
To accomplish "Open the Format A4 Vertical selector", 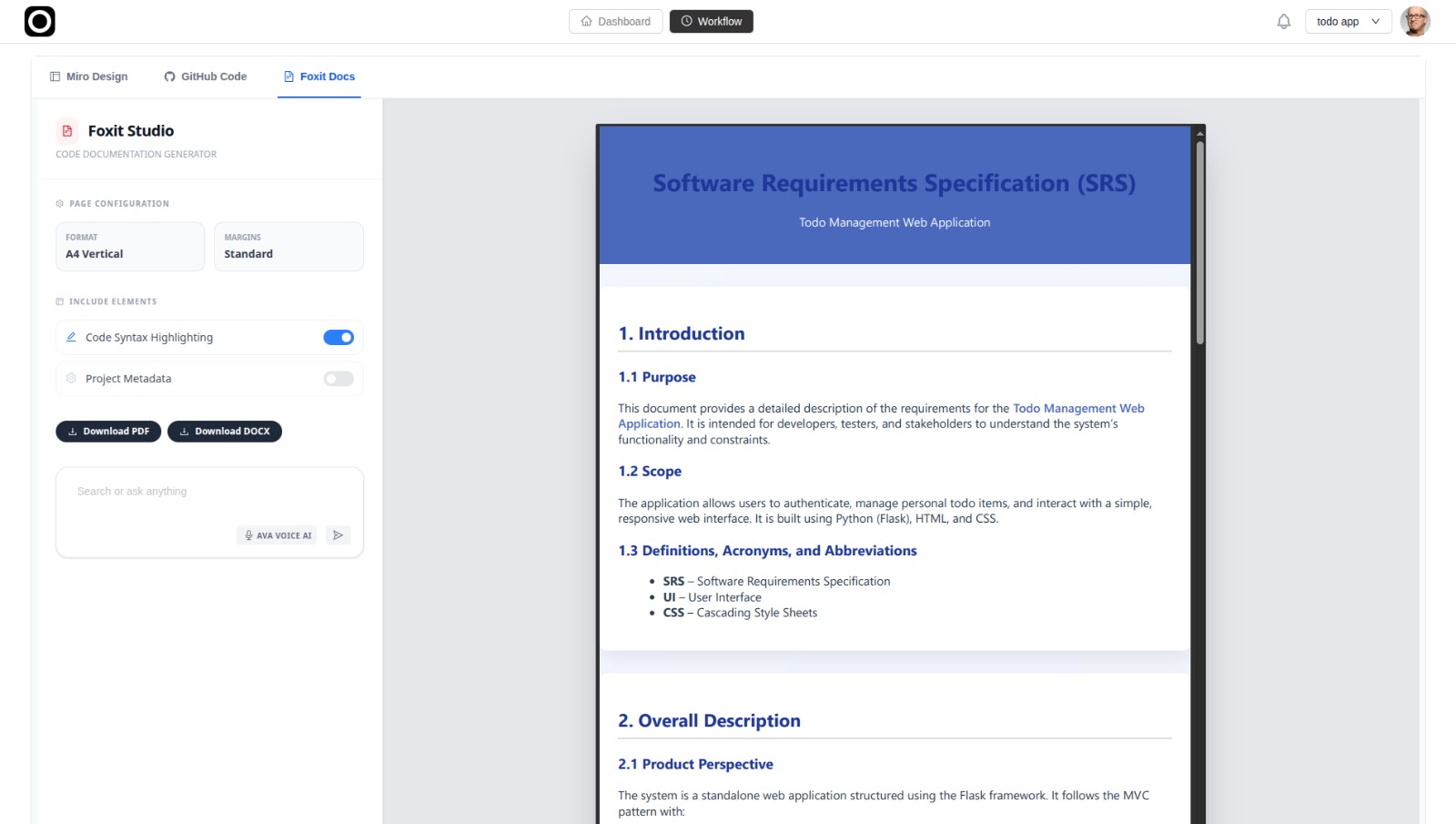I will click(x=130, y=247).
